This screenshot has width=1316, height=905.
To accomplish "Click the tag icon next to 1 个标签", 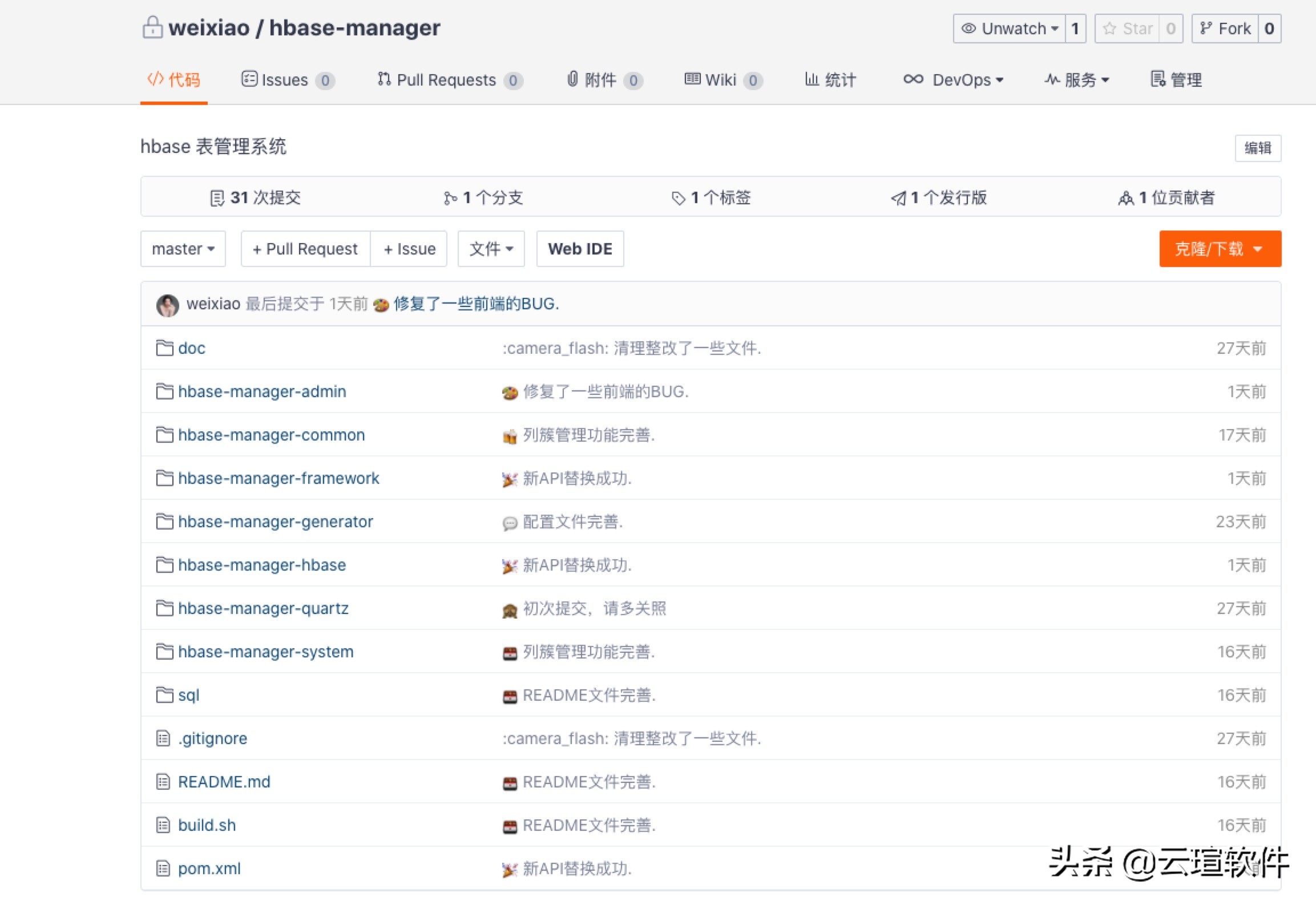I will pyautogui.click(x=678, y=197).
